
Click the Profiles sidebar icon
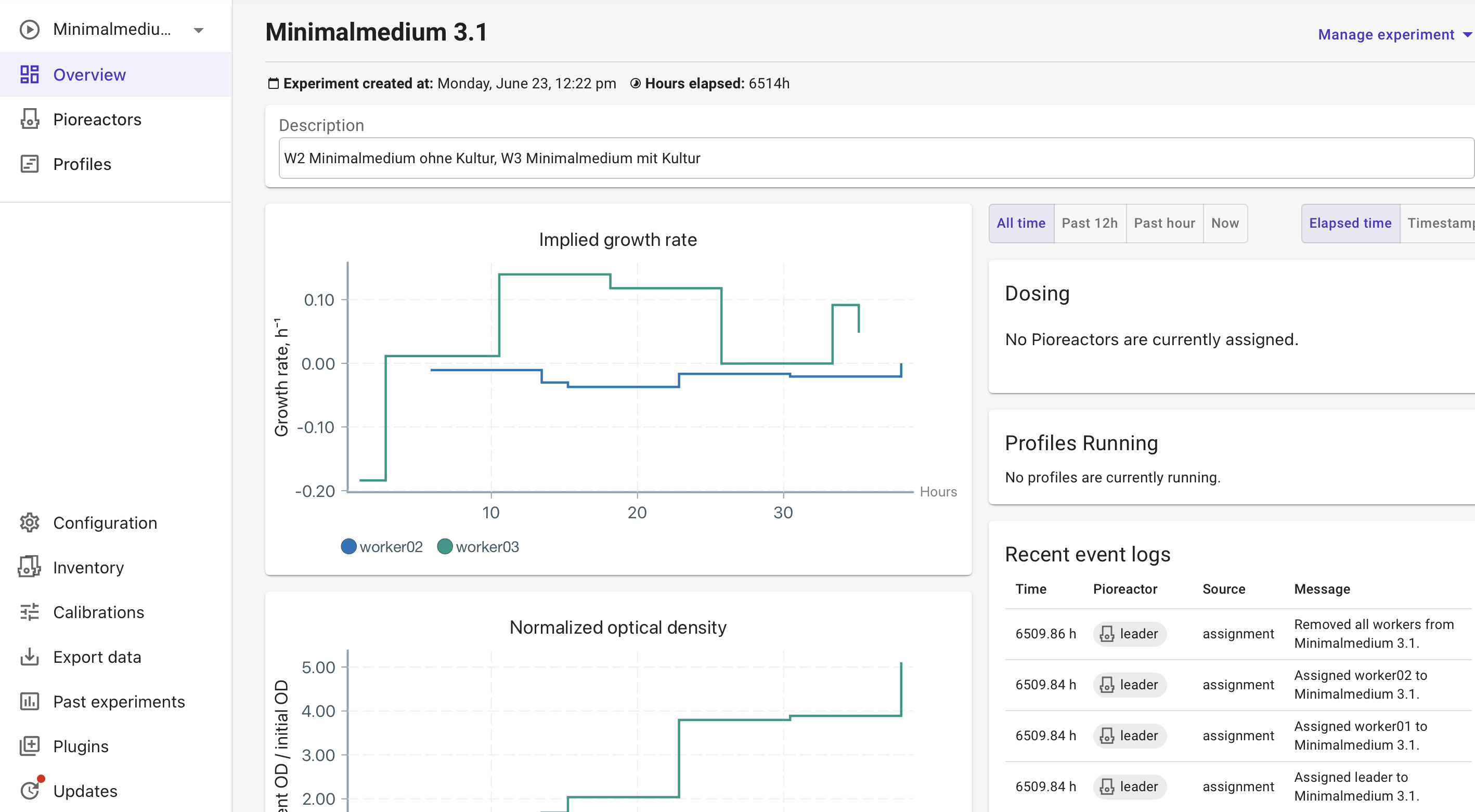click(29, 164)
